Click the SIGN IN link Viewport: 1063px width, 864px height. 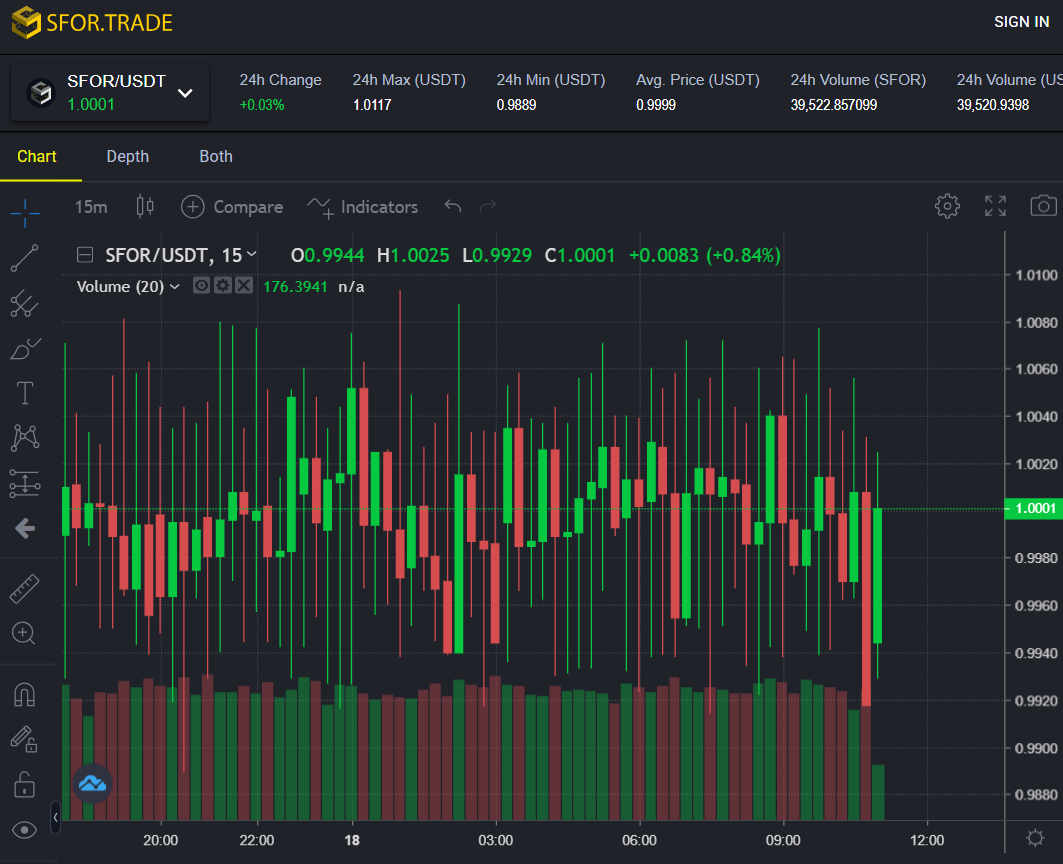[x=1021, y=22]
